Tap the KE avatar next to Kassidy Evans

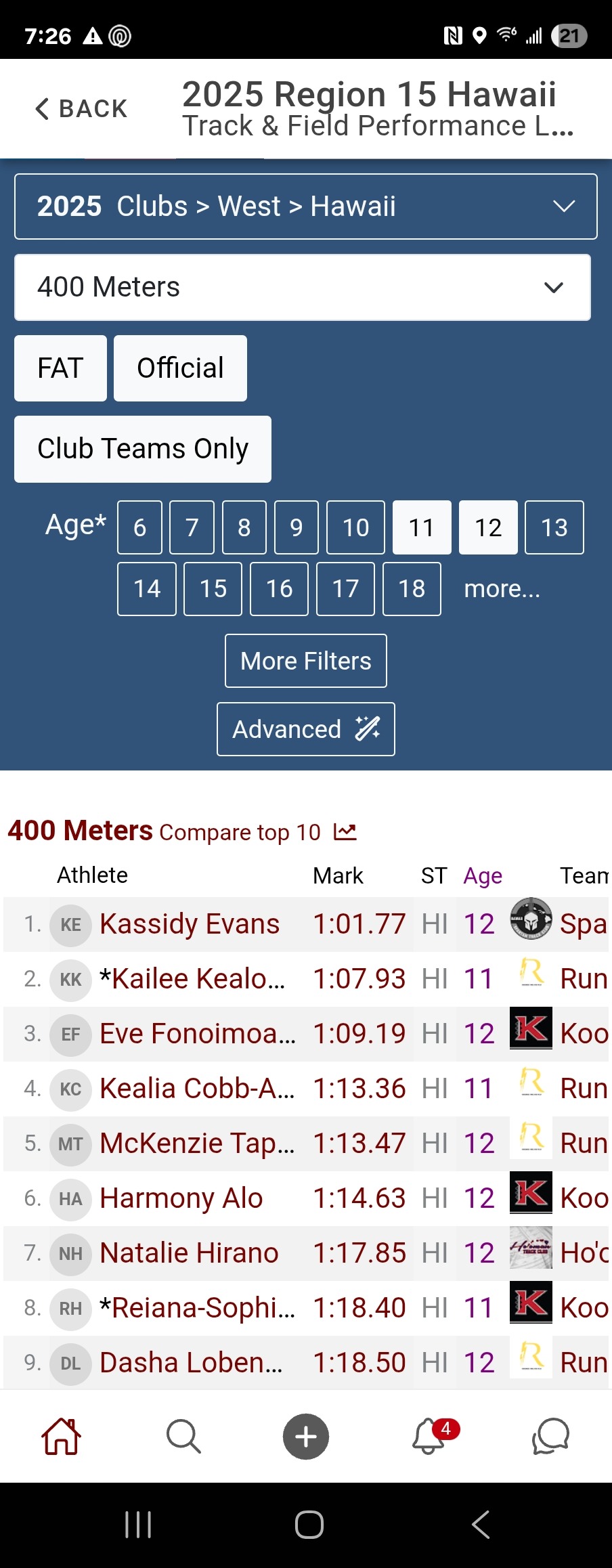tap(70, 924)
